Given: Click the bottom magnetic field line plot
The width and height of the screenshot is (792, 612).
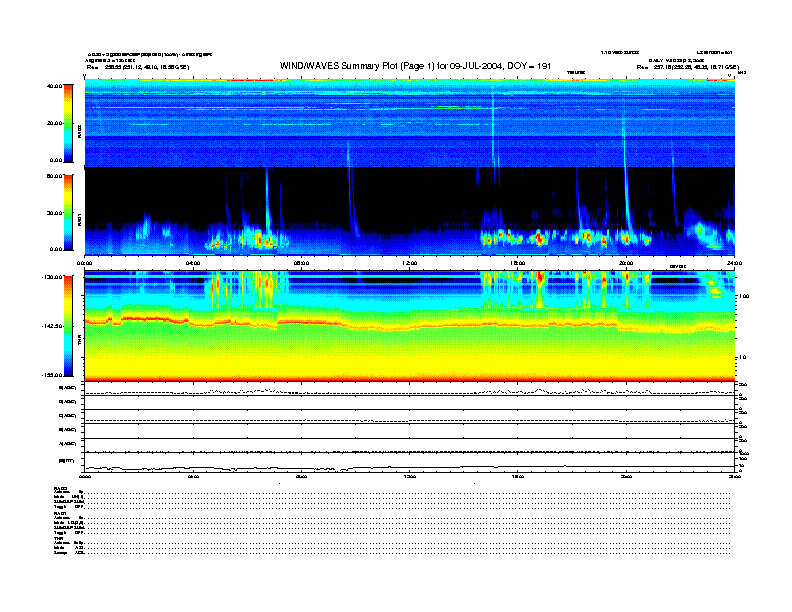Looking at the screenshot, I should pyautogui.click(x=409, y=463).
